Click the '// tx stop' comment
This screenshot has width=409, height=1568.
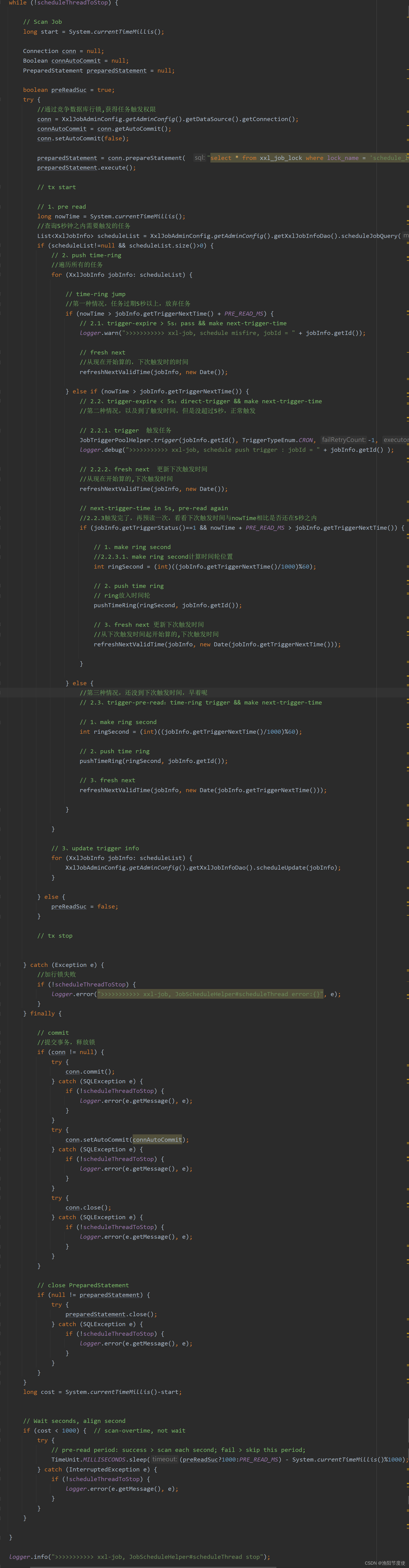click(55, 936)
